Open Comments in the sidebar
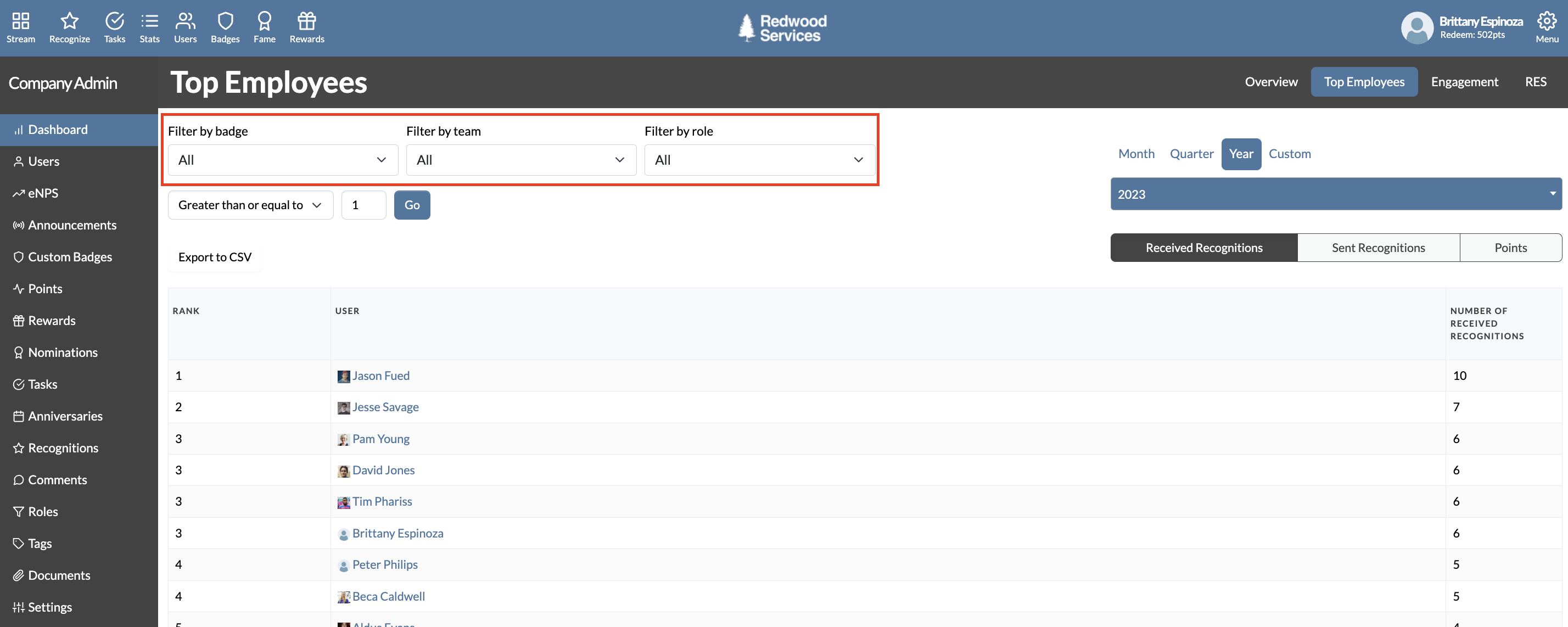This screenshot has width=1568, height=627. point(79,480)
